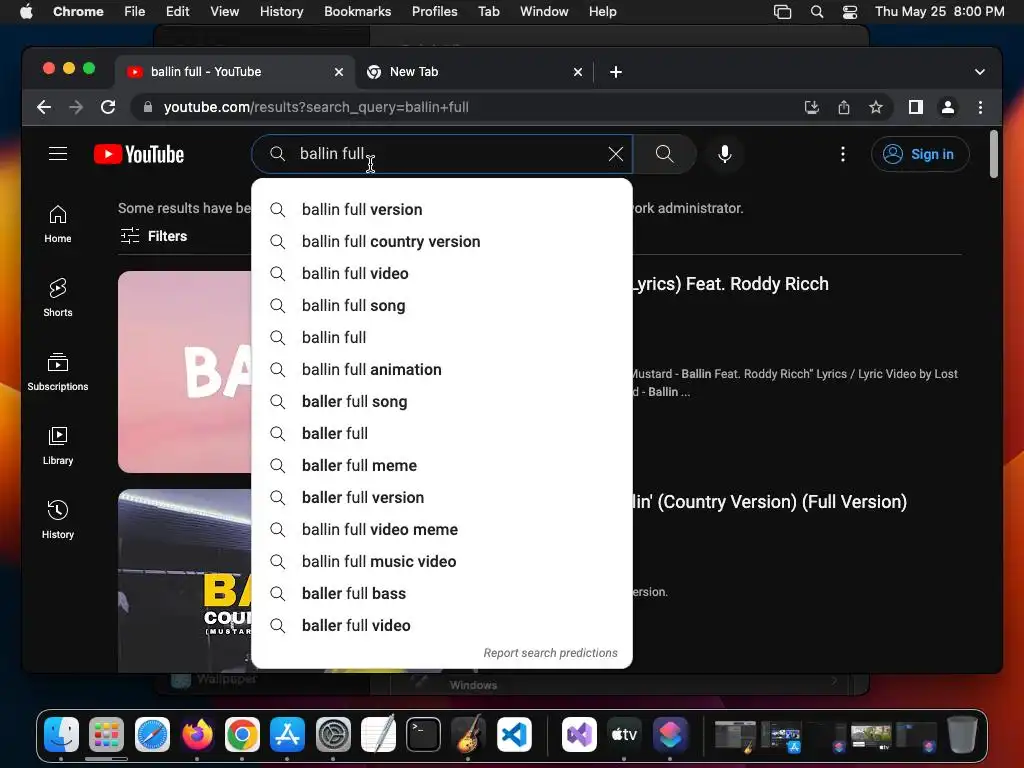Pick suggestion 'baller full song'
The height and width of the screenshot is (768, 1024).
[x=441, y=402]
